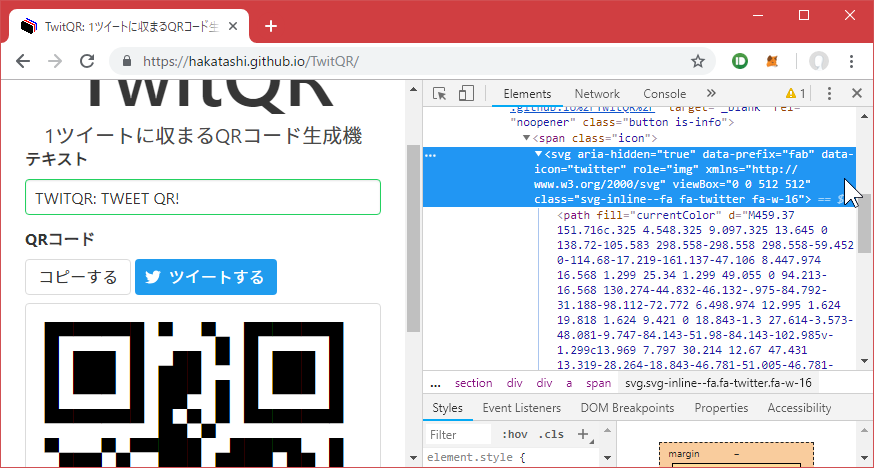Select 'span' in the DOM breadcrumb

coord(598,383)
